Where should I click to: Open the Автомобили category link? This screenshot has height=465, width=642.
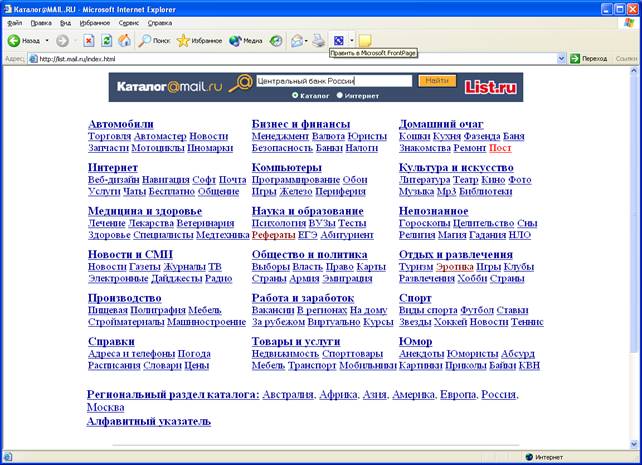pyautogui.click(x=121, y=124)
